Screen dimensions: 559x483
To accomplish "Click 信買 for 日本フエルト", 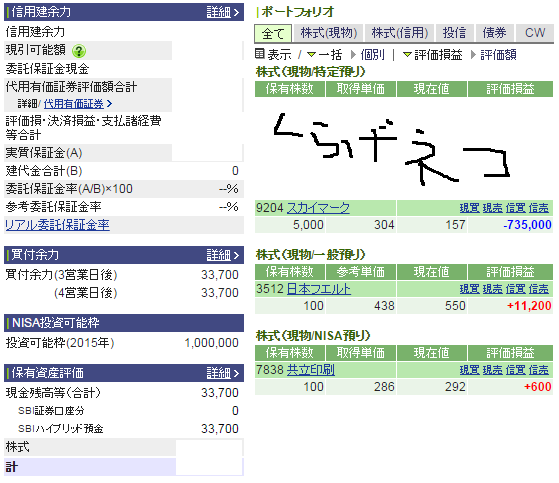I will click(x=516, y=289).
